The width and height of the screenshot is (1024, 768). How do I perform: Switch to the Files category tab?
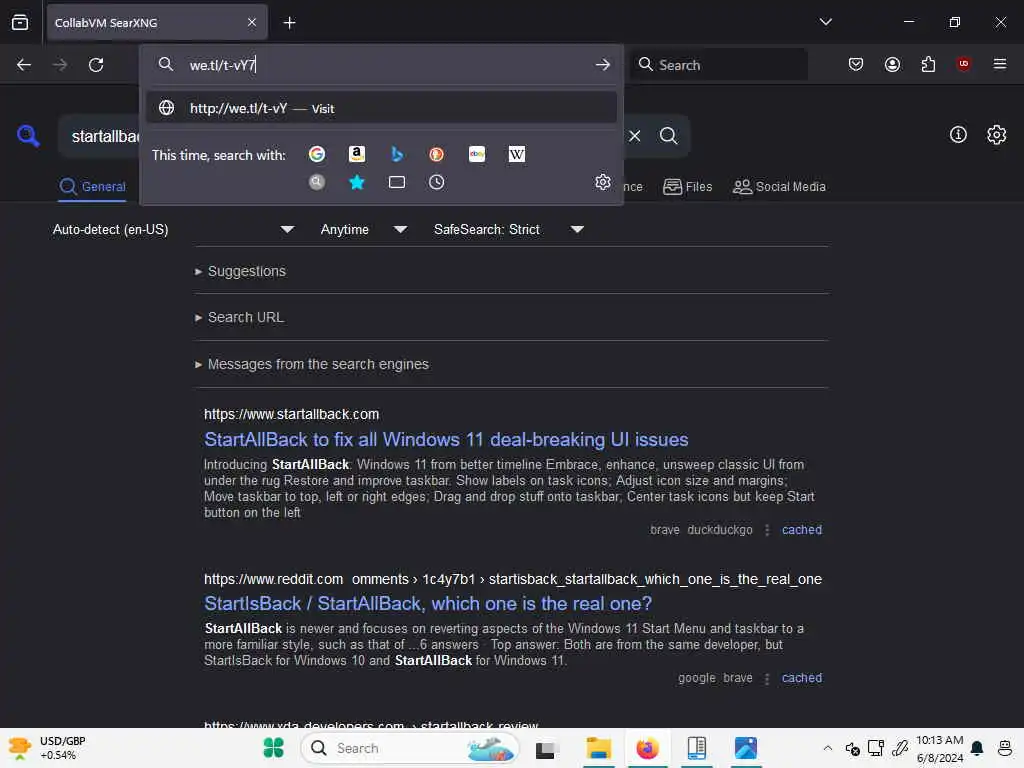(x=687, y=187)
